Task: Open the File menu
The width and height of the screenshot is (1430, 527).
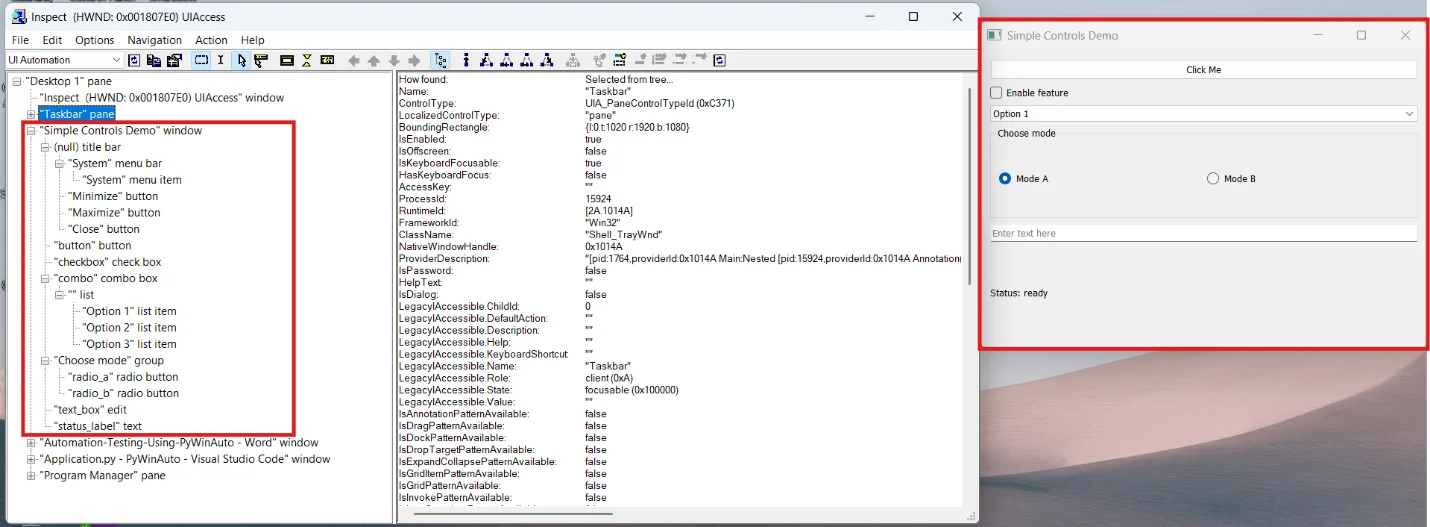Action: [20, 40]
